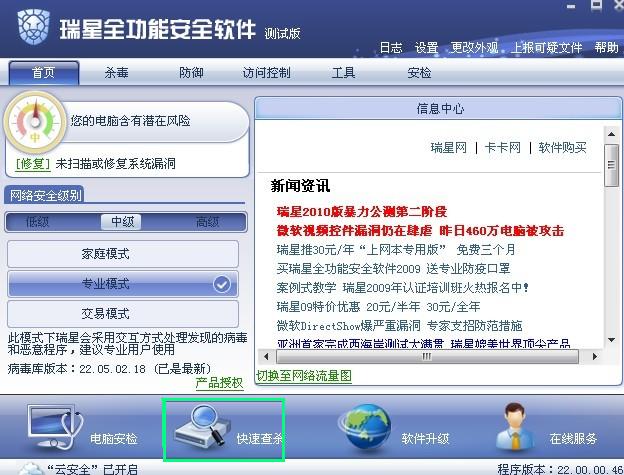The height and width of the screenshot is (475, 624).
Task: Open news 瑞星推30元/年 上网本专用版
Action: click(x=396, y=250)
